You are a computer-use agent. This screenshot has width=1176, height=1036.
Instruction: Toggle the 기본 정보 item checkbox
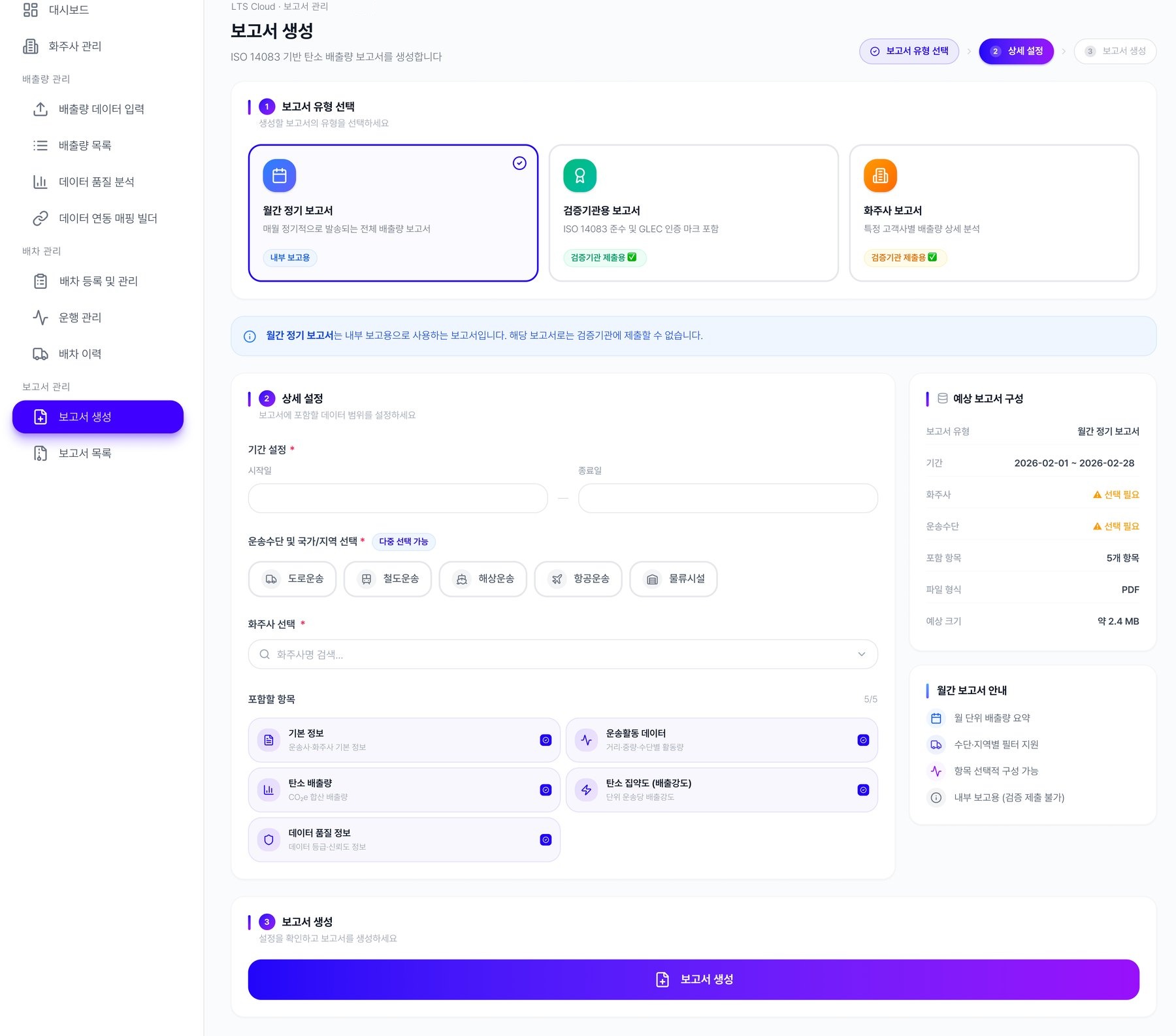tap(546, 741)
